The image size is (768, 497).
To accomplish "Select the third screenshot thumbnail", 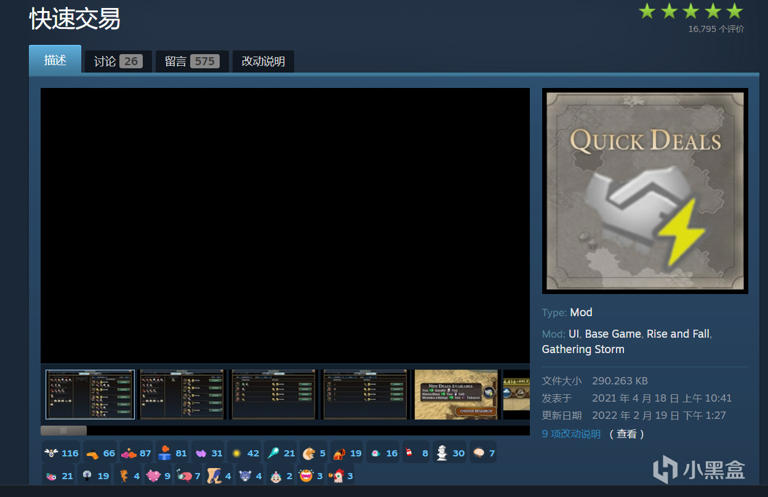I will tap(273, 394).
